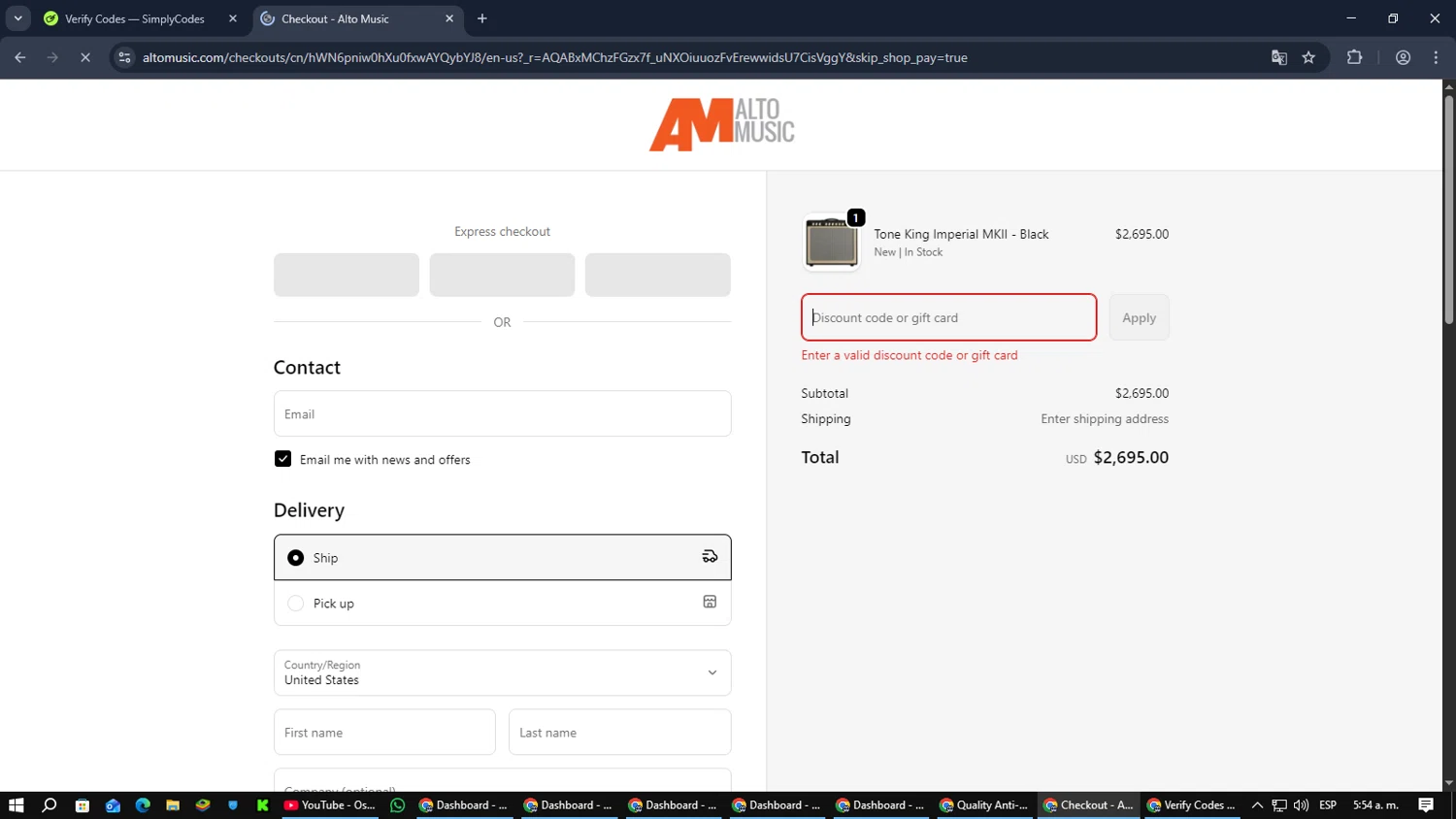This screenshot has height=819, width=1456.
Task: Select the Checkout - Alto Music tab
Action: pos(335,18)
